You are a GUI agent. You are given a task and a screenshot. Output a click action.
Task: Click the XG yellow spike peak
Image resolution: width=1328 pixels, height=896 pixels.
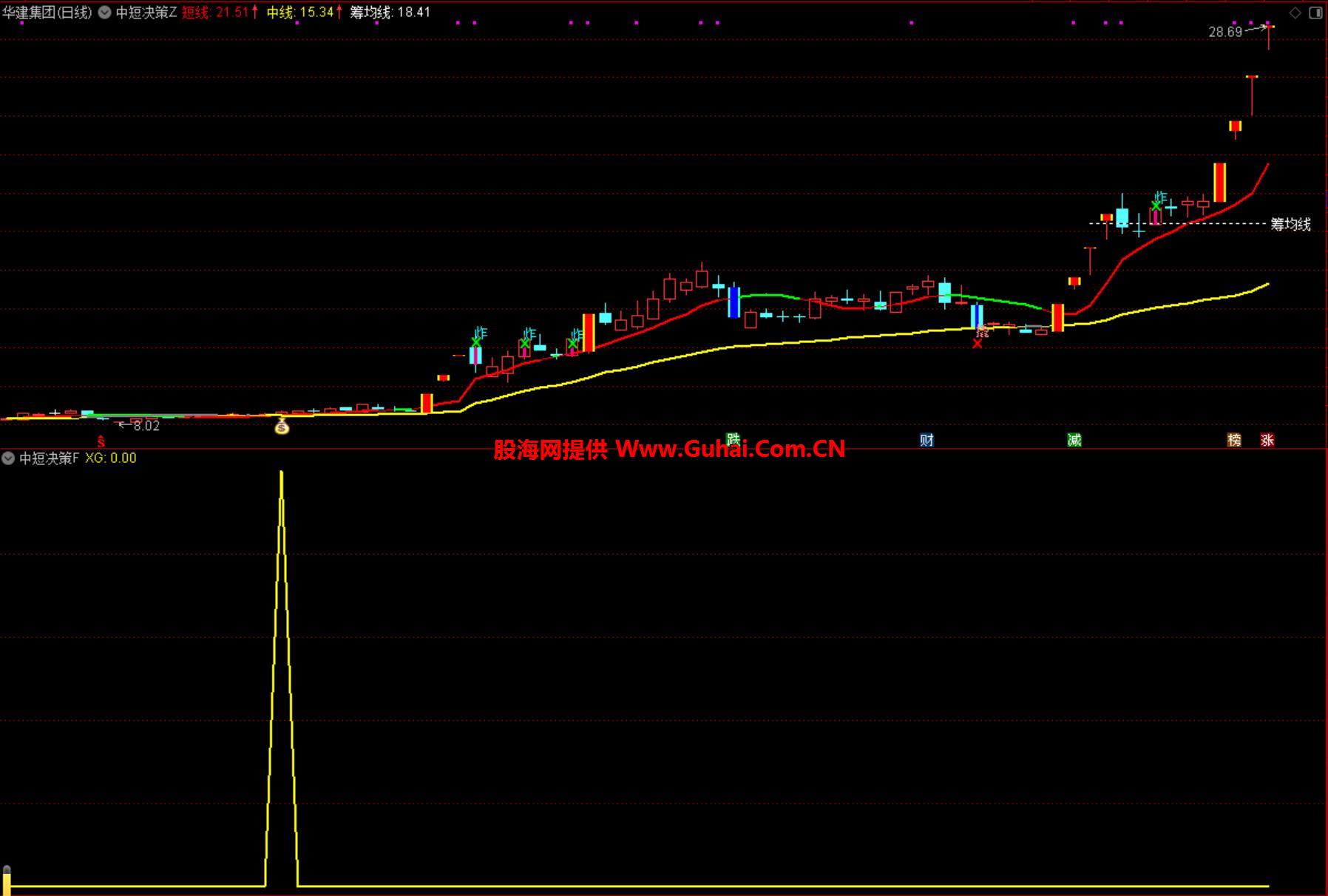click(281, 473)
